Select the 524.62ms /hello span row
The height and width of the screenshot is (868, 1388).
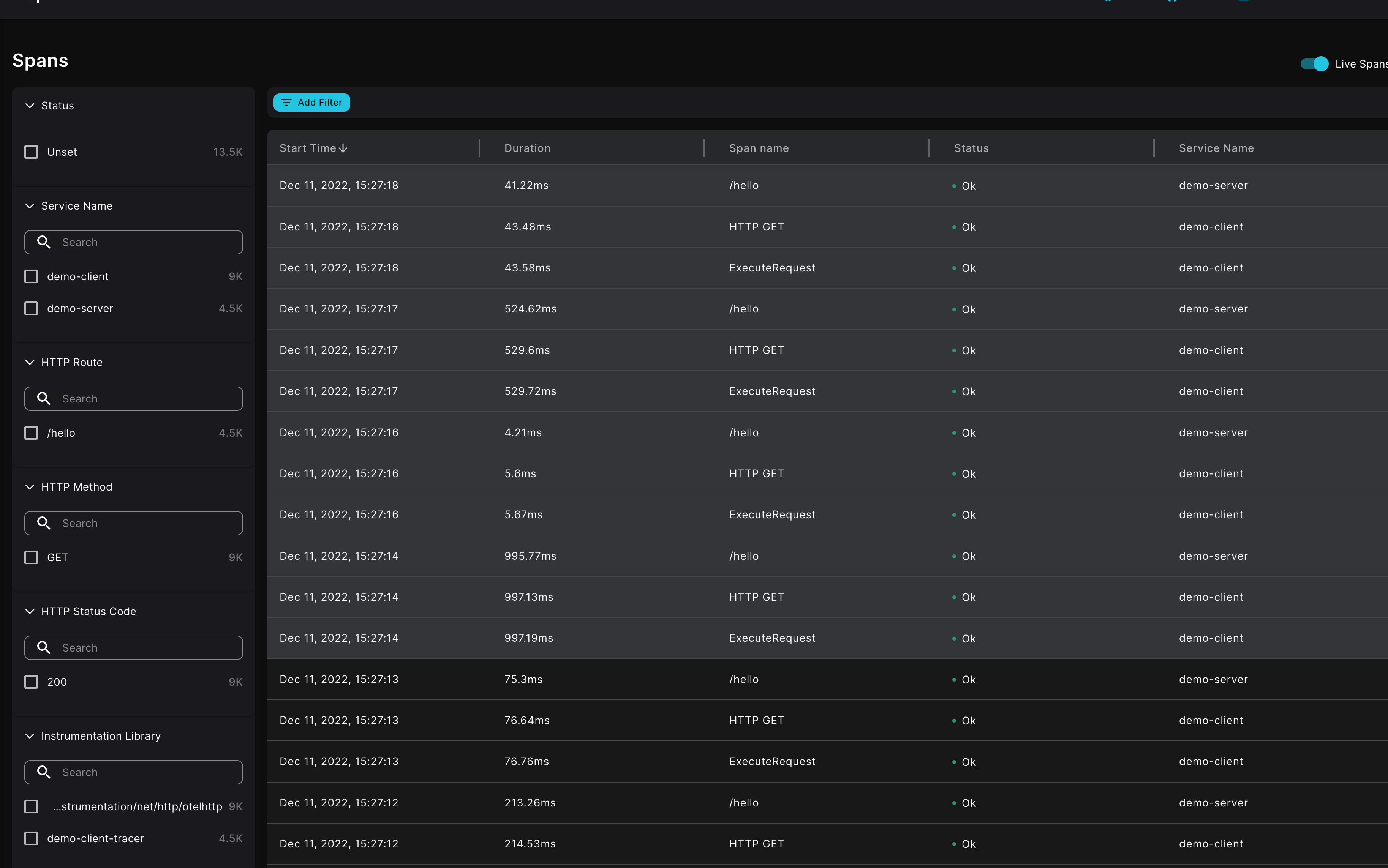[x=827, y=309]
